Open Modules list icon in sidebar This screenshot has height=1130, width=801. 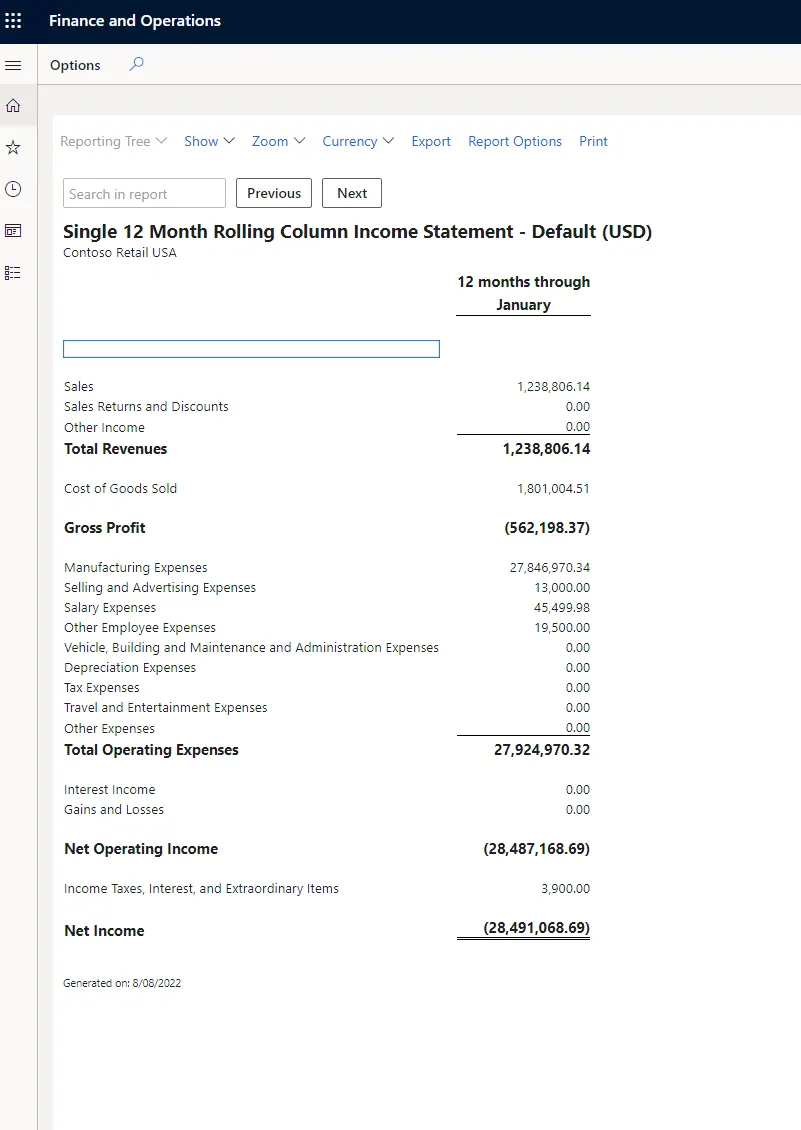pyautogui.click(x=14, y=272)
